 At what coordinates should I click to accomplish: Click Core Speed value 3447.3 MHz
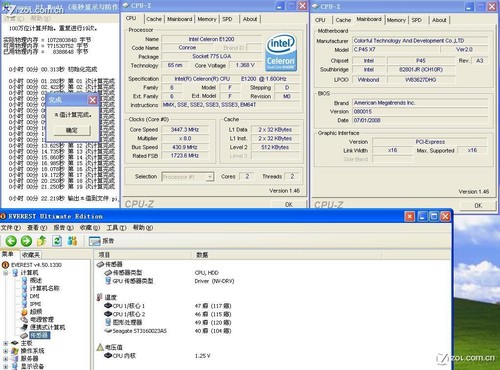tap(185, 130)
